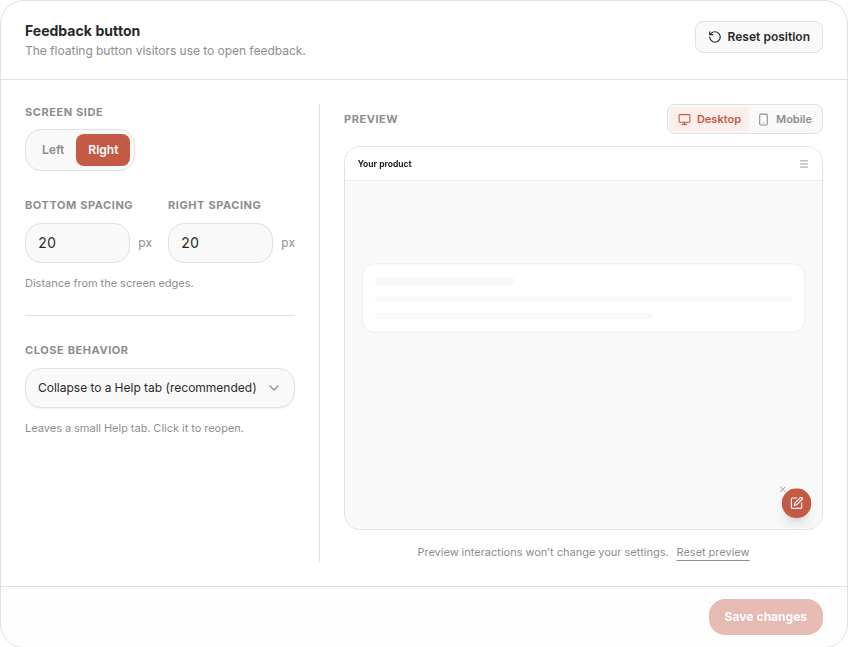The image size is (848, 647).
Task: Select the Right screen side option
Action: coord(103,150)
